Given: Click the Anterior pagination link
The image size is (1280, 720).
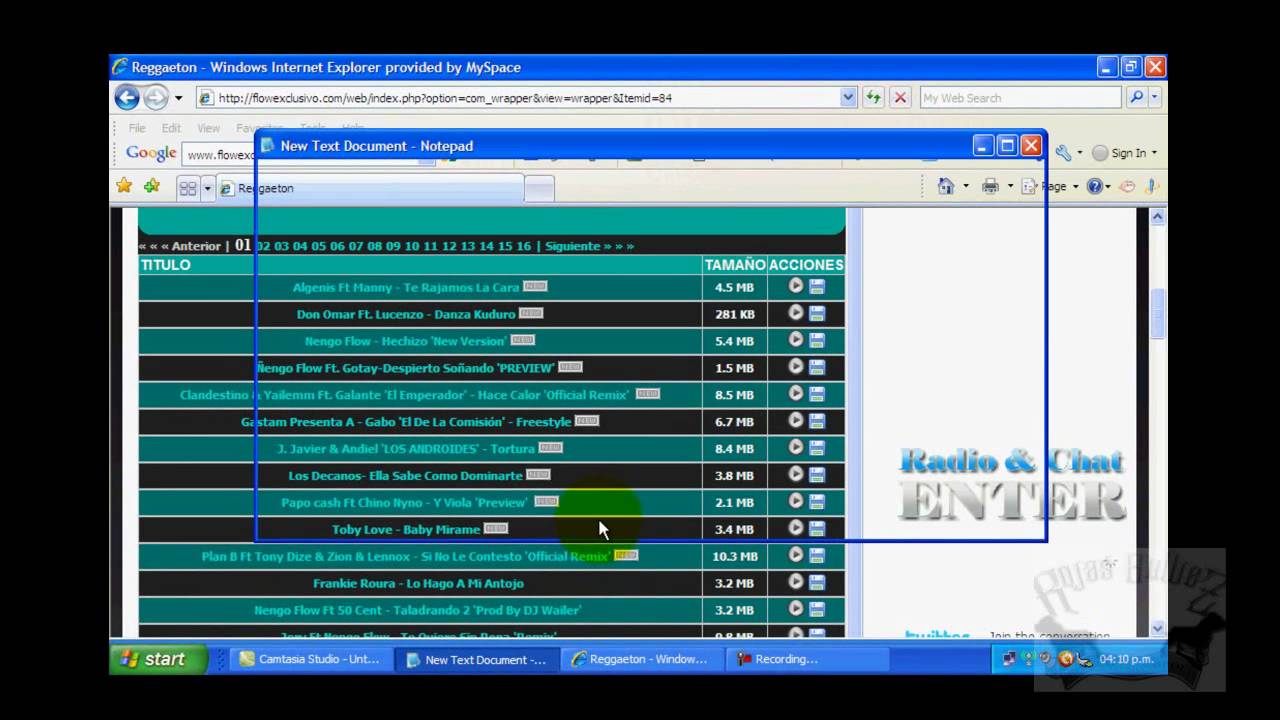Looking at the screenshot, I should click(195, 246).
